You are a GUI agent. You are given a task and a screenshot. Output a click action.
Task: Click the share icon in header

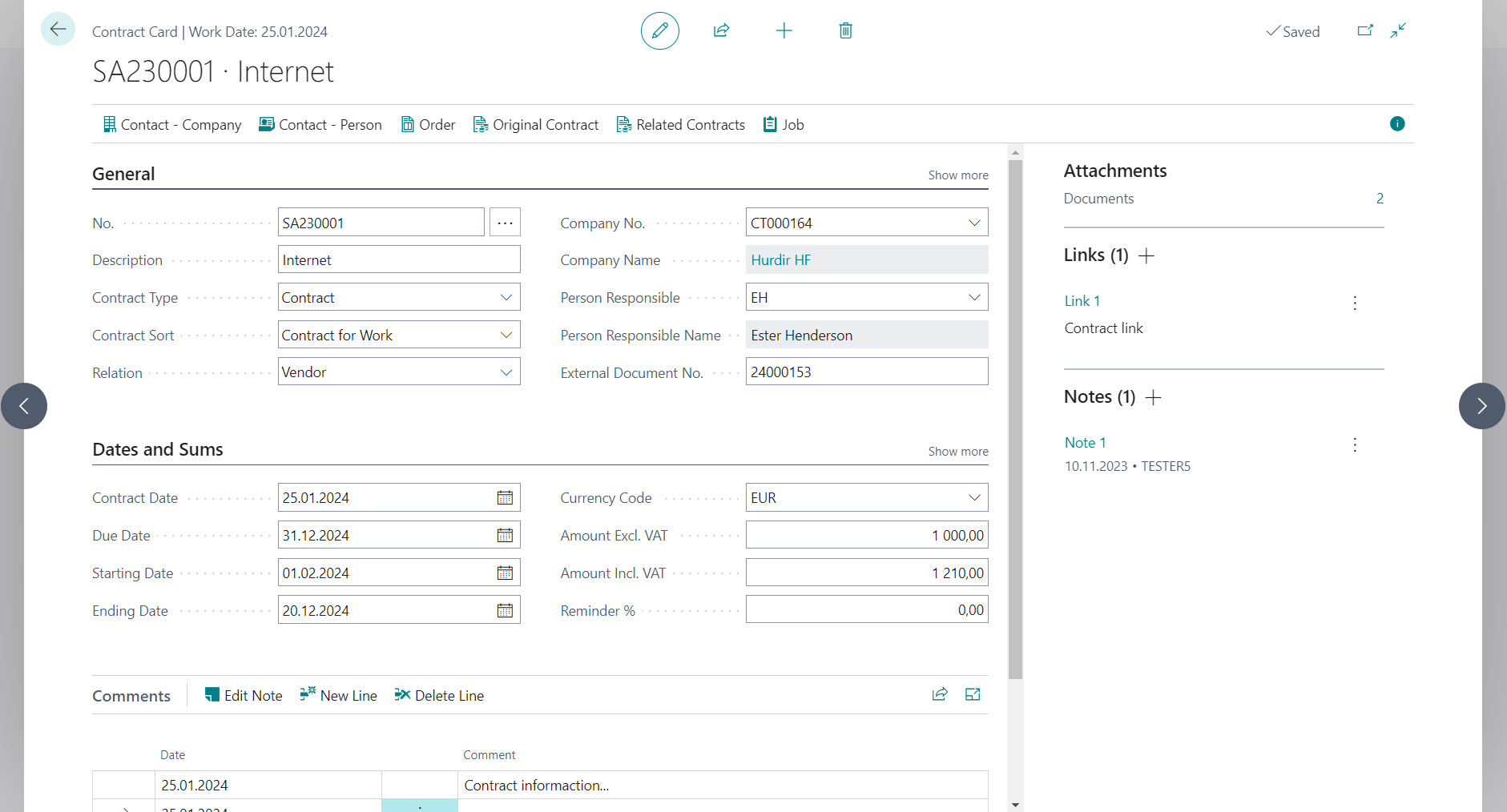point(721,31)
